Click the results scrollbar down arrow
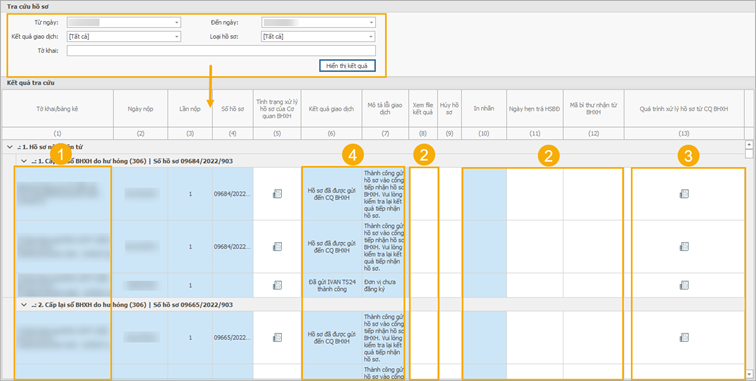Image resolution: width=756 pixels, height=381 pixels. pyautogui.click(x=749, y=374)
